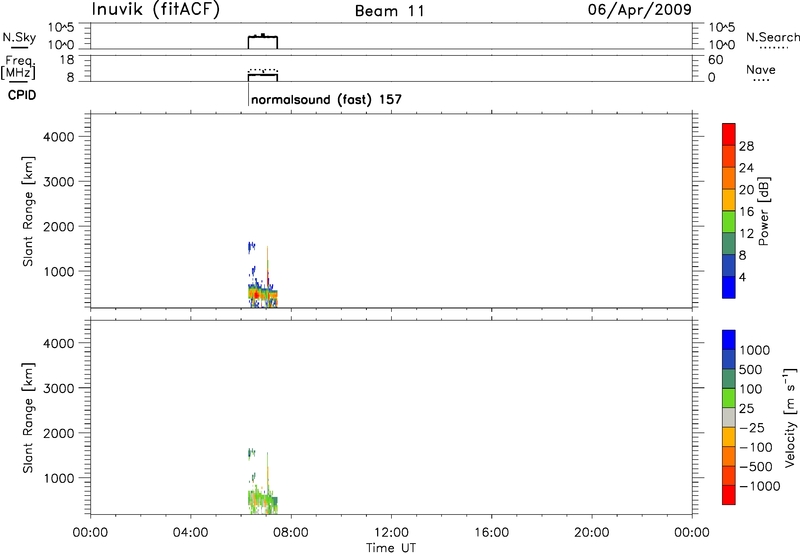Click velocity colorbar value '-25'
Viewport: 800px width, 554px height.
(x=752, y=427)
